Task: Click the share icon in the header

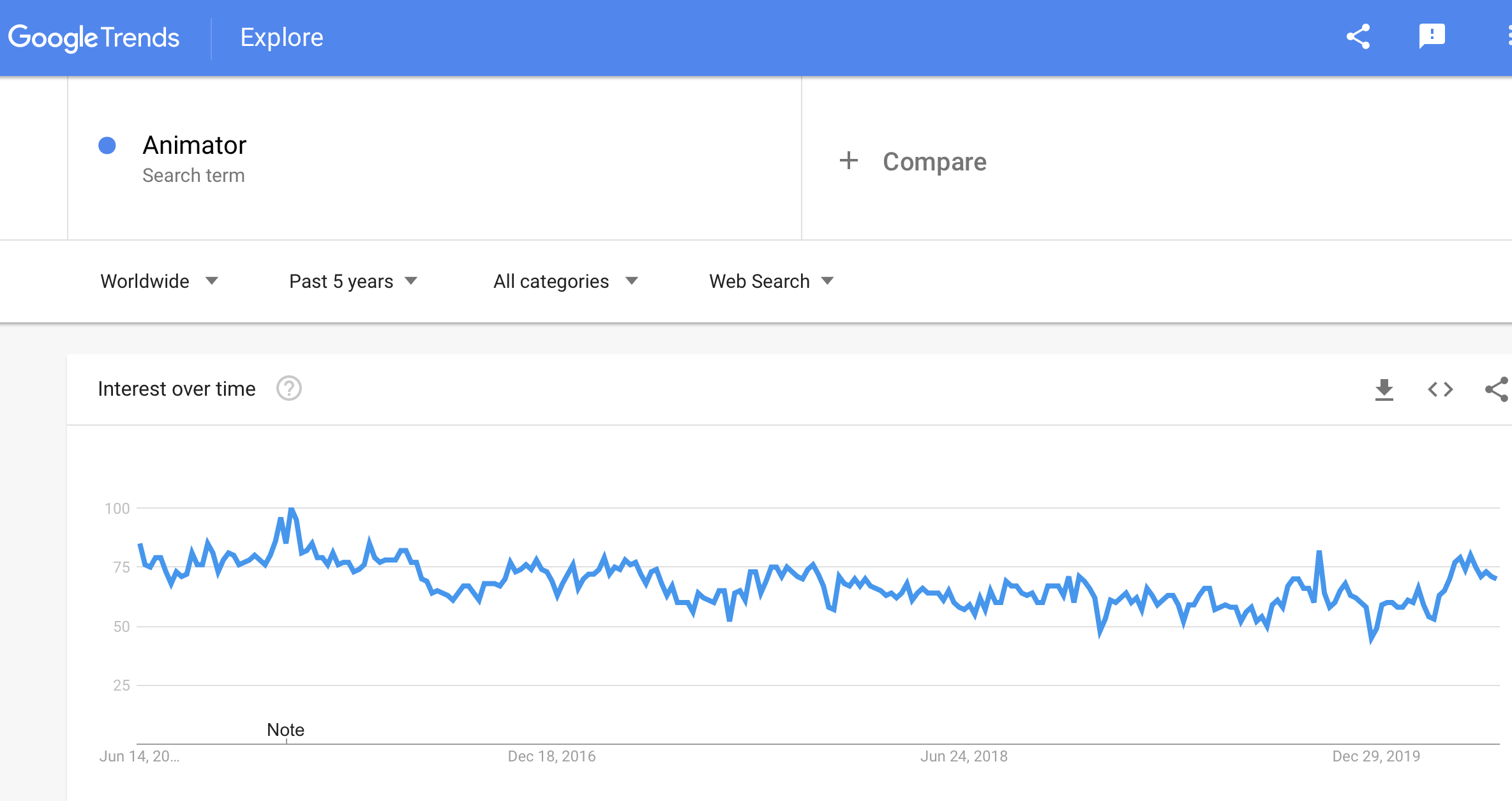Action: (1358, 37)
